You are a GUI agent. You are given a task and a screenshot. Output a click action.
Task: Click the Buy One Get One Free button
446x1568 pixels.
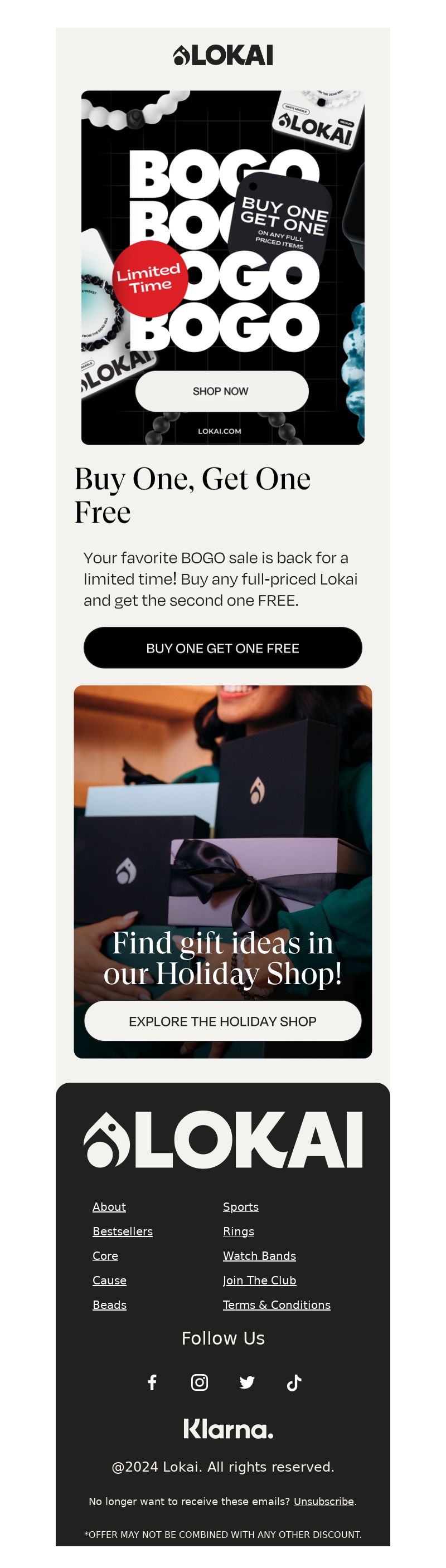click(223, 647)
